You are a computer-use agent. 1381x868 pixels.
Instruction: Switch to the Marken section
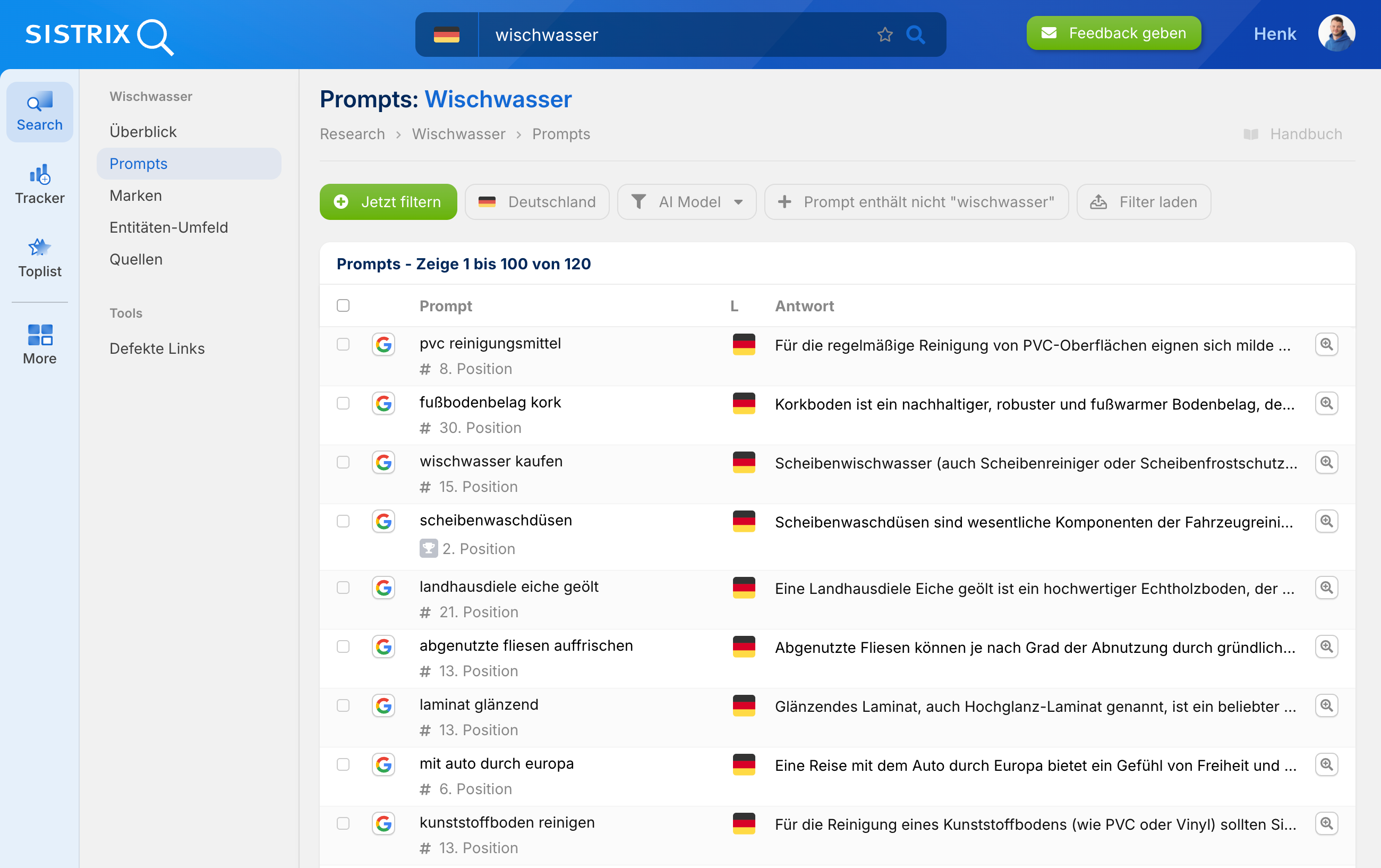pyautogui.click(x=135, y=195)
